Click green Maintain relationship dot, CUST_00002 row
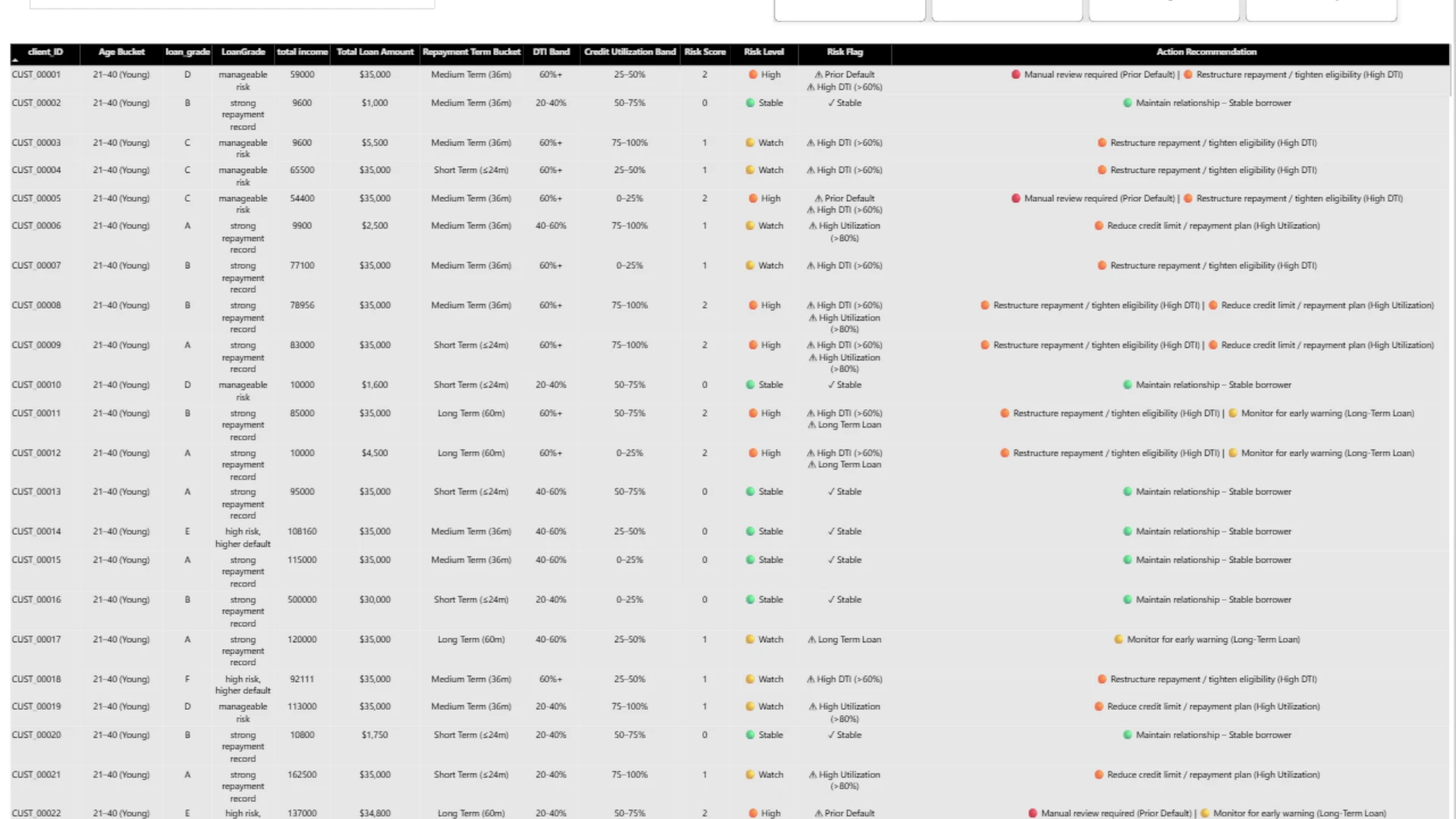Image resolution: width=1456 pixels, height=819 pixels. [x=1128, y=103]
